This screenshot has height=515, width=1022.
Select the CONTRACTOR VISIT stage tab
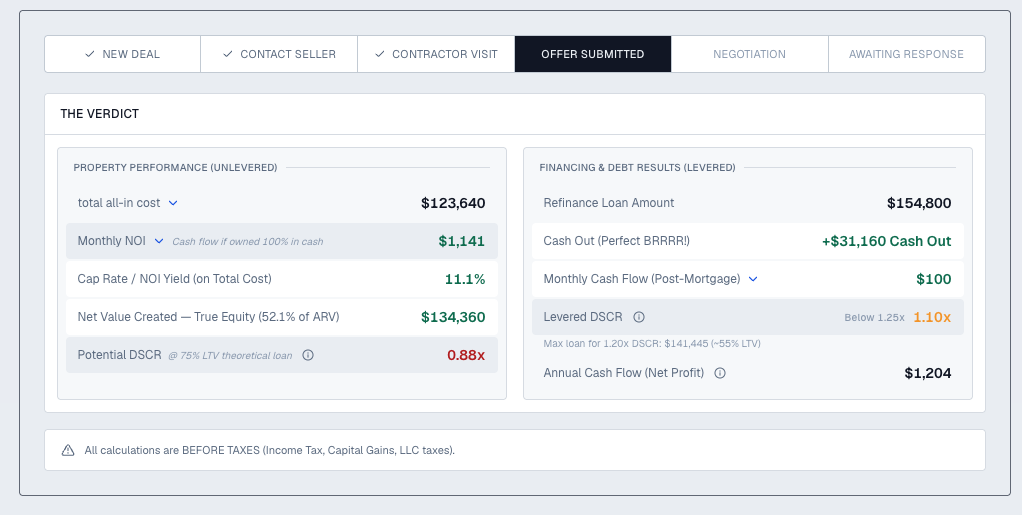(436, 54)
